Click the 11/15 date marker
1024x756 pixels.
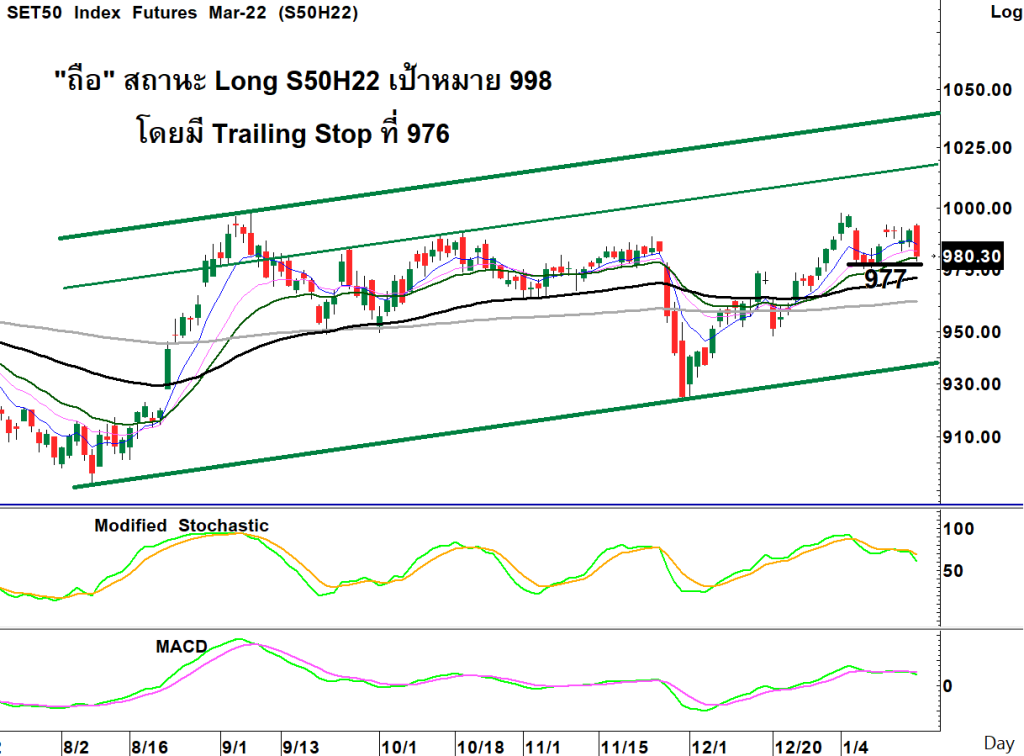[x=624, y=747]
